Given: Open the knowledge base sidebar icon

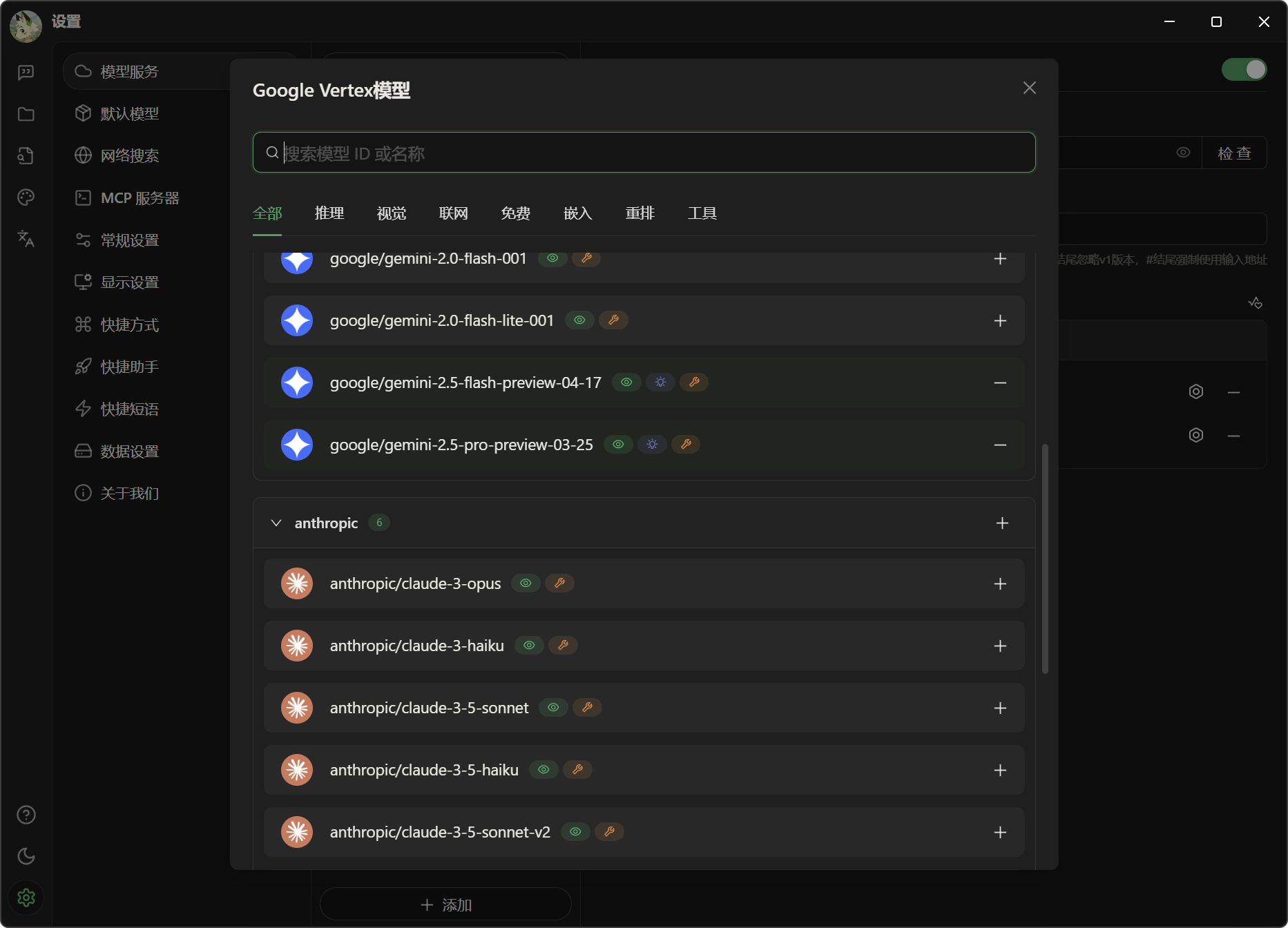Looking at the screenshot, I should 26,155.
